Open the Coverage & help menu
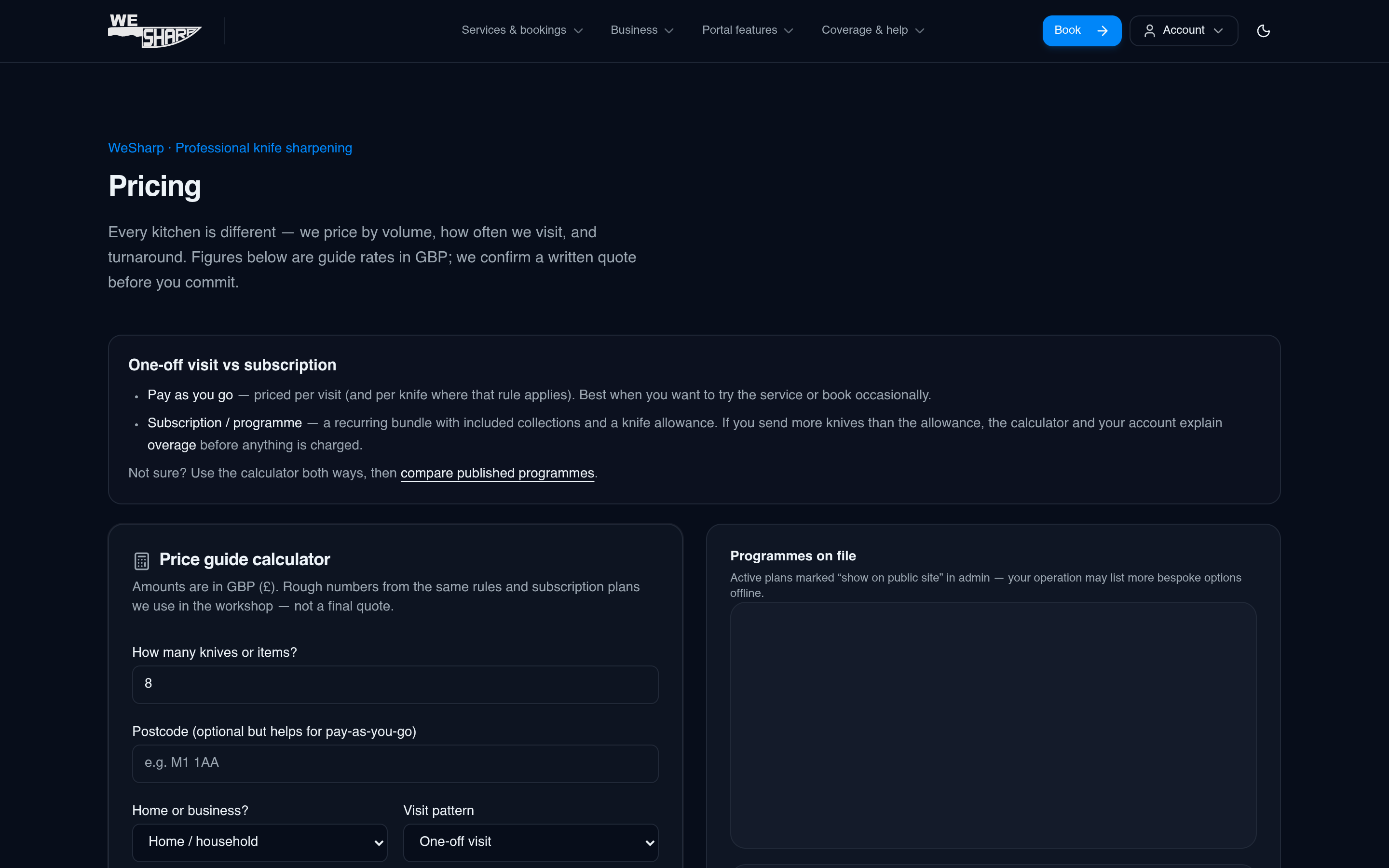Image resolution: width=1389 pixels, height=868 pixels. click(872, 30)
